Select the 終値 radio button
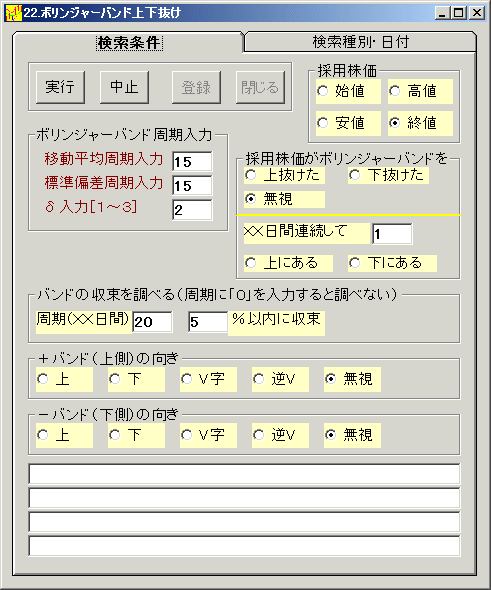The height and width of the screenshot is (590, 491). 420,123
